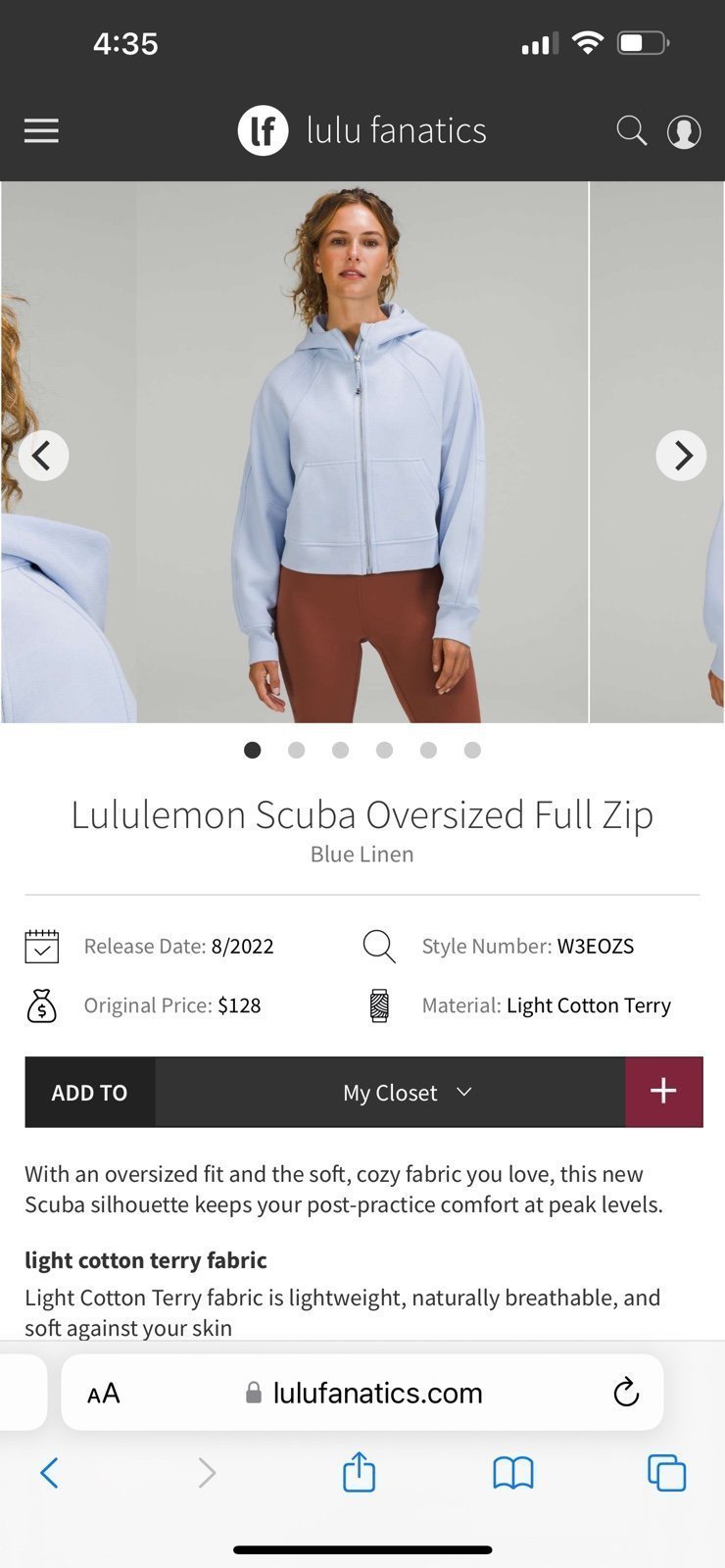
Task: Click the plus add button
Action: (x=663, y=1092)
